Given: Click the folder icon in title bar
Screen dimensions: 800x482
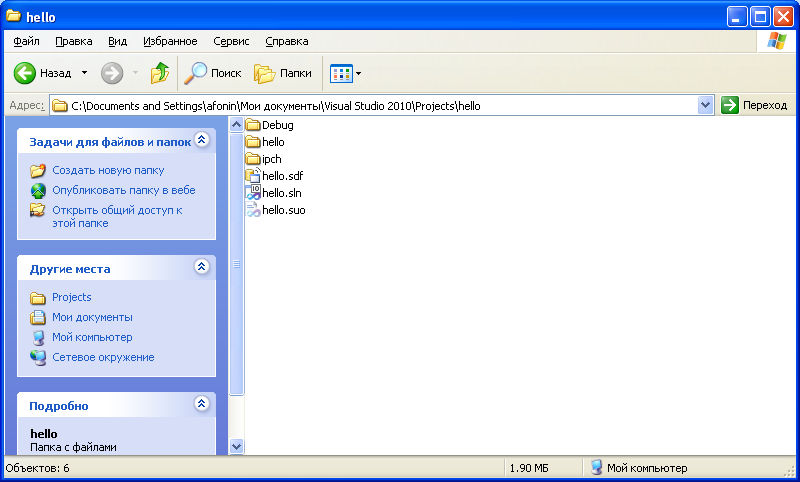Looking at the screenshot, I should 14,16.
